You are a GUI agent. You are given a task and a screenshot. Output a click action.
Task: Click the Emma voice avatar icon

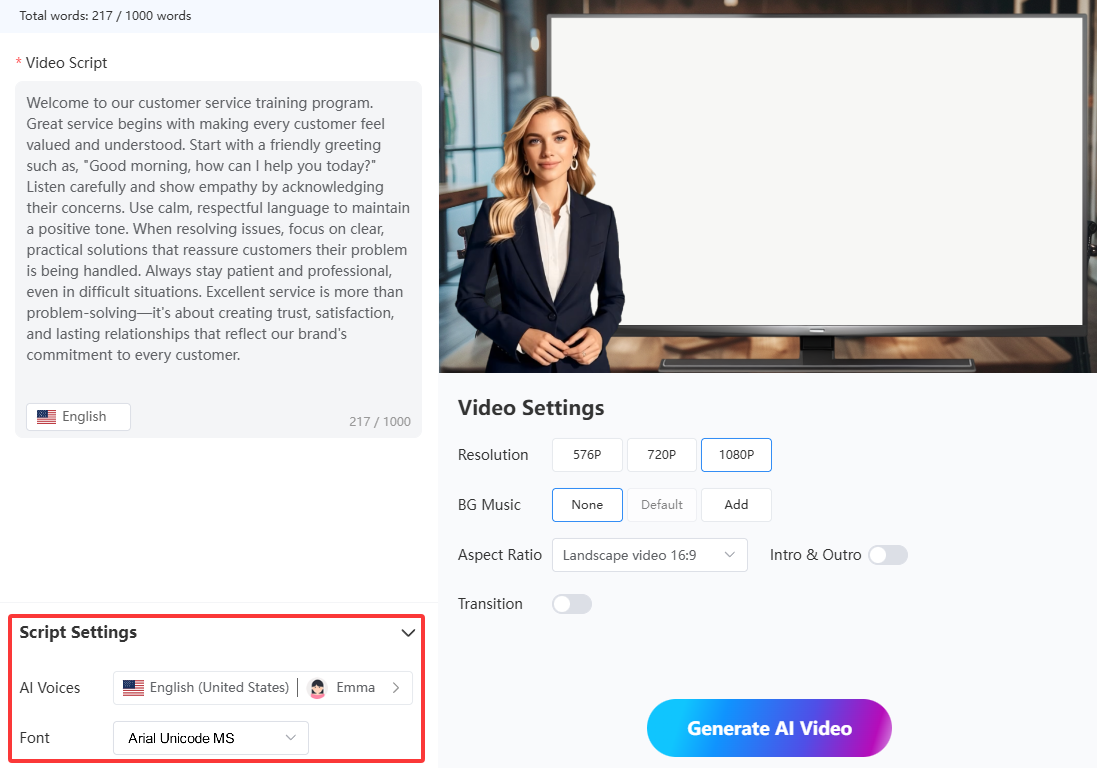318,688
